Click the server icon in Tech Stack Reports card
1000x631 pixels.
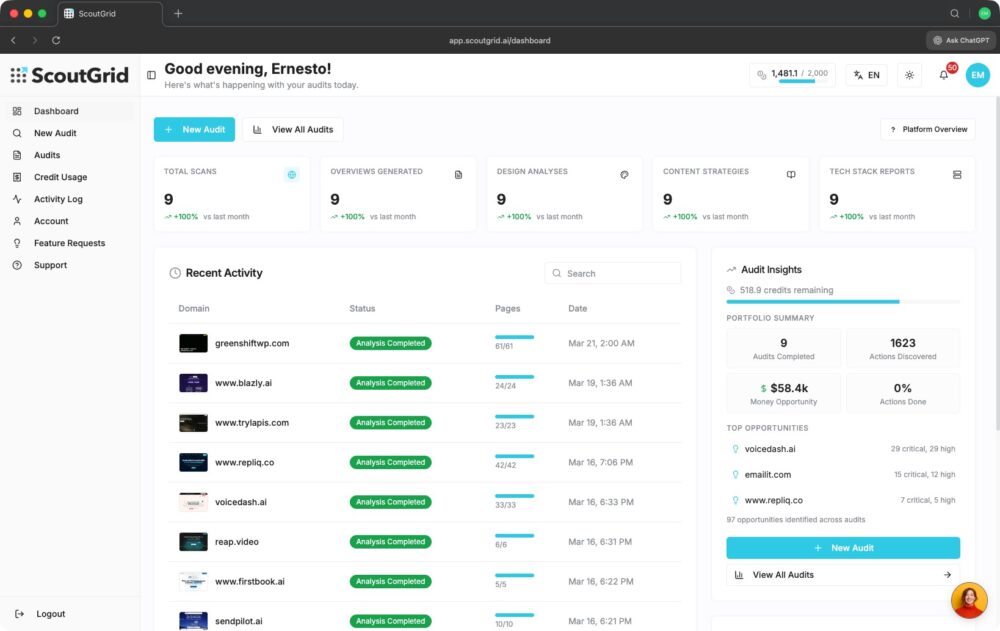click(x=957, y=174)
